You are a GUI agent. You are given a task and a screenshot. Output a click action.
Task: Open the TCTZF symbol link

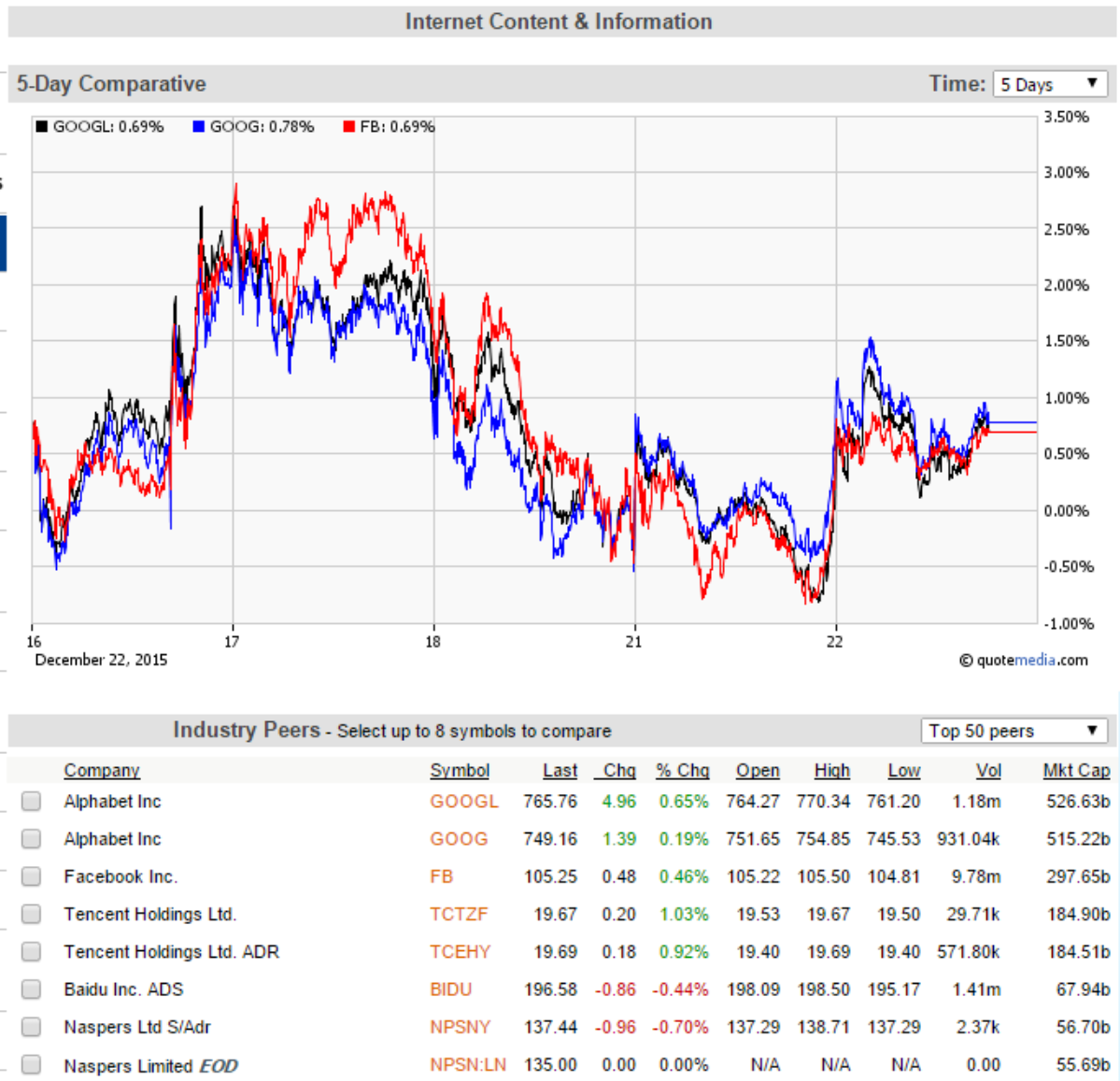coord(459,914)
